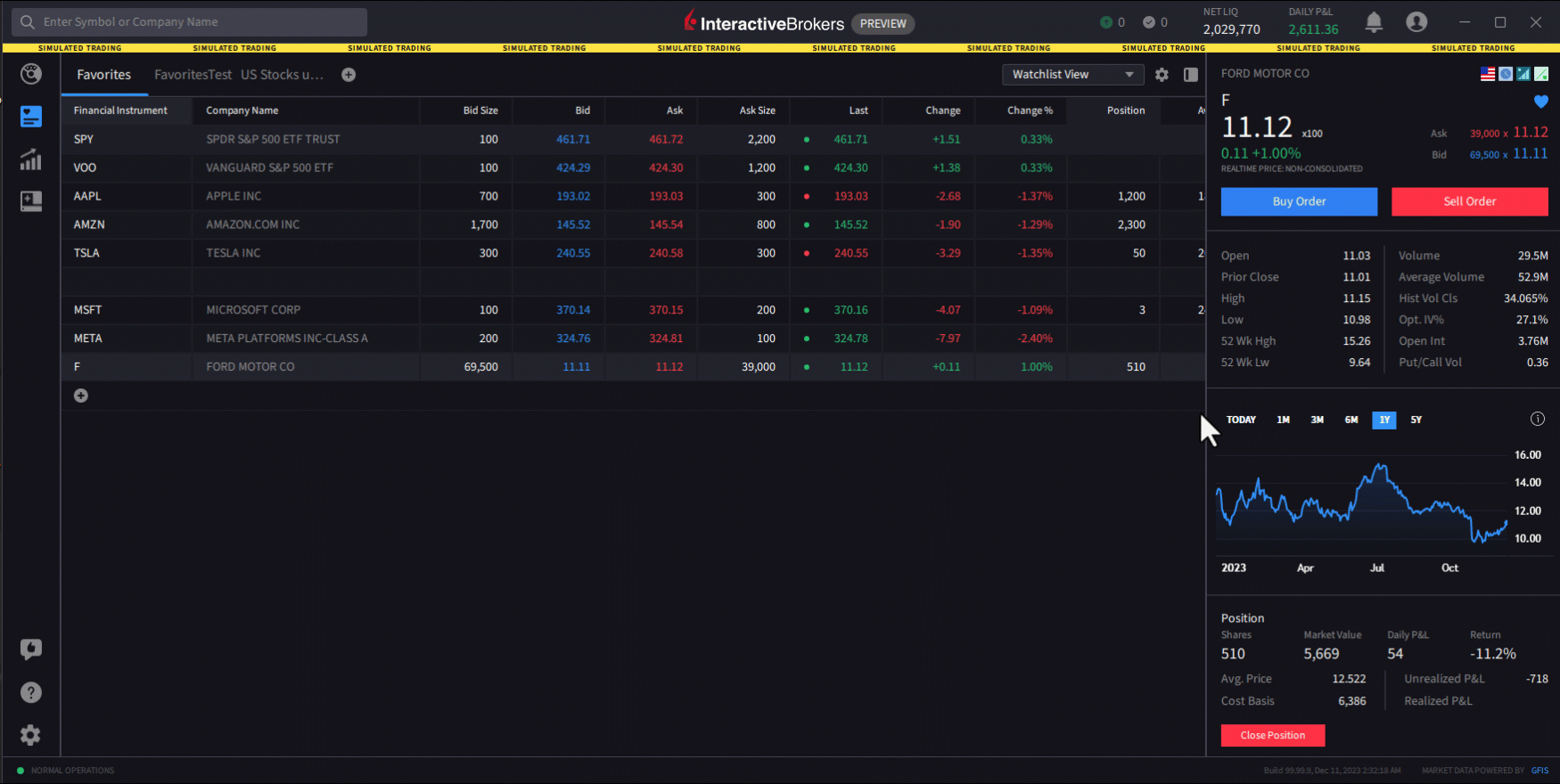This screenshot has width=1560, height=784.
Task: Add a new row with the plus below F
Action: [x=81, y=396]
